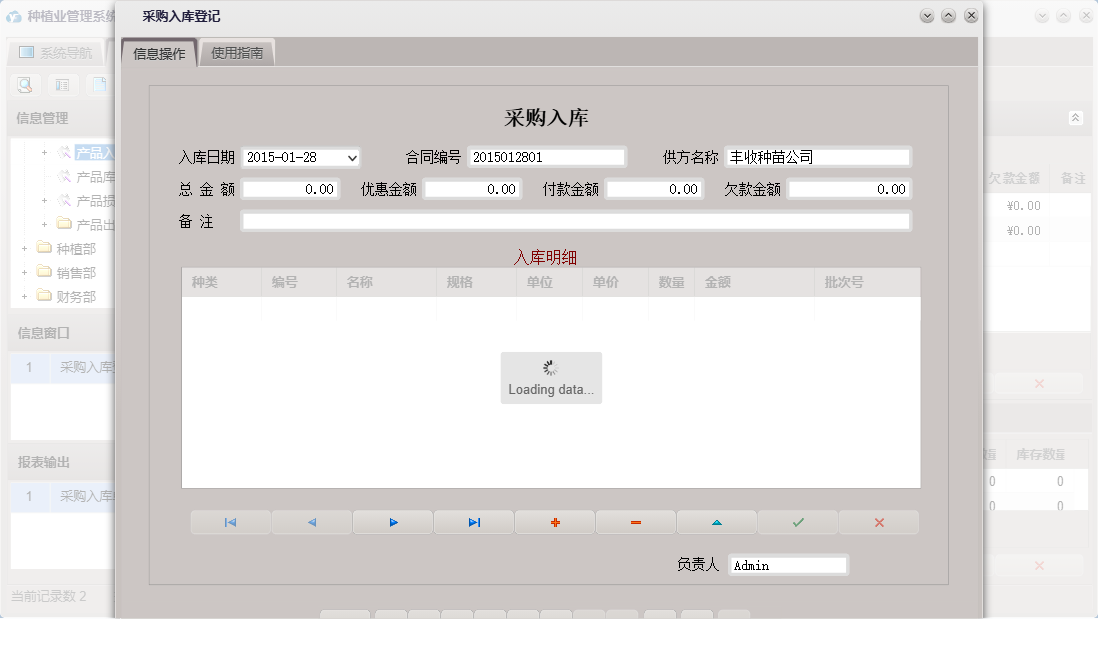The height and width of the screenshot is (655, 1098).
Task: Click the last record navigation arrow
Action: pyautogui.click(x=473, y=522)
